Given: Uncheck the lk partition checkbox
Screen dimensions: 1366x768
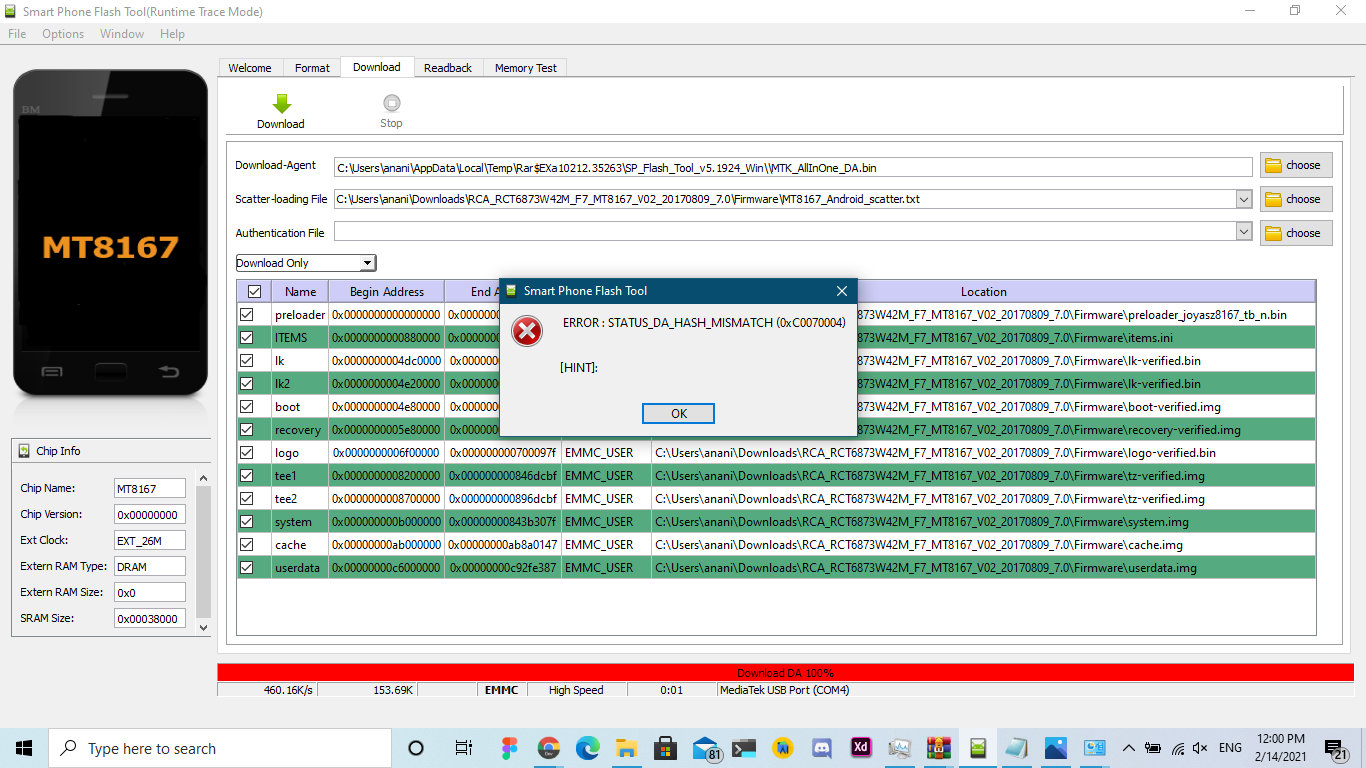Looking at the screenshot, I should 247,361.
